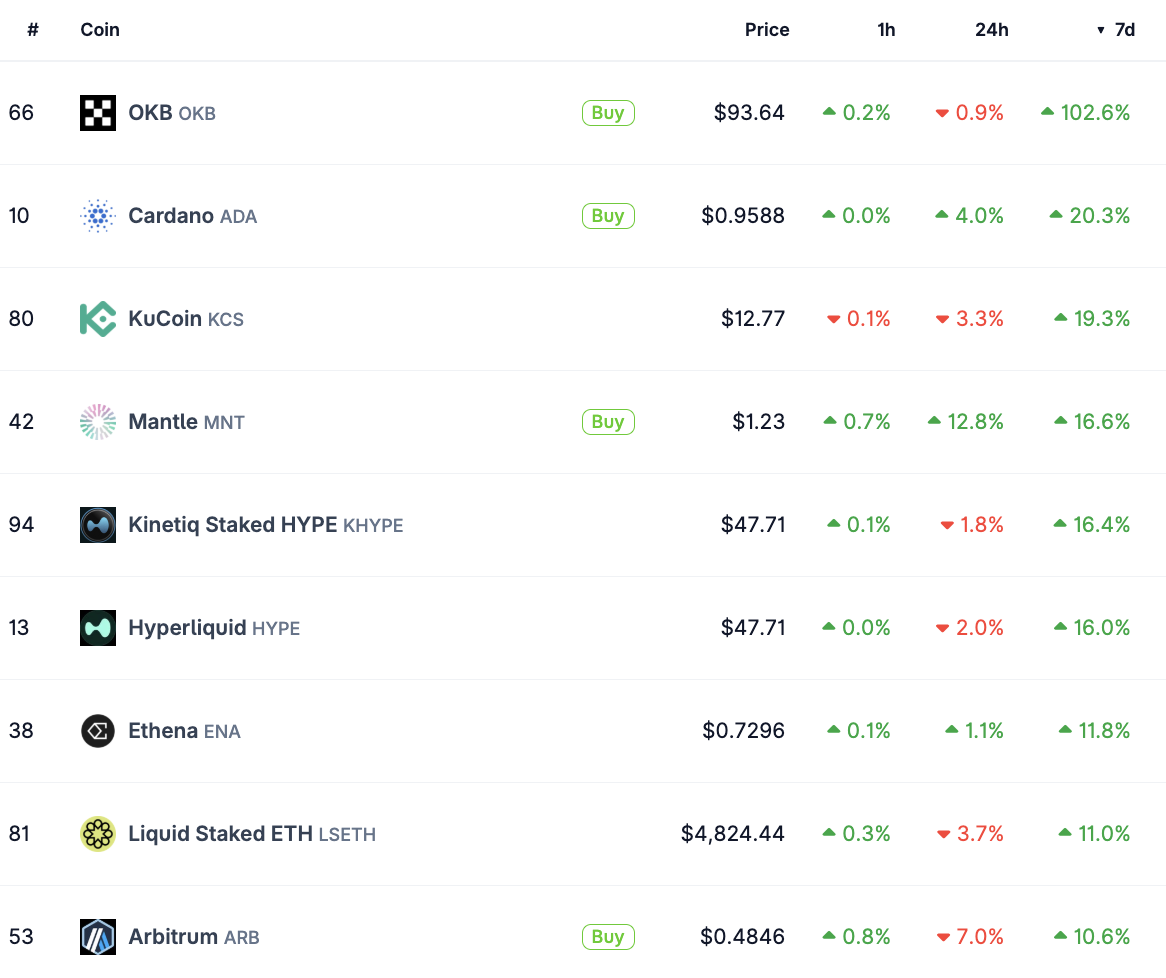The image size is (1166, 978).
Task: Click the Liquid Staked ETH logo
Action: tap(97, 833)
